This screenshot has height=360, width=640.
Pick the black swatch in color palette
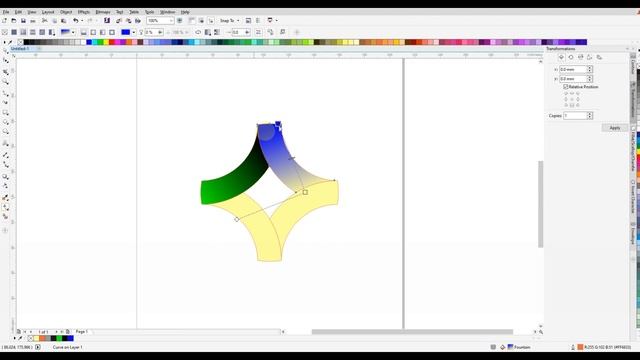click(27, 42)
